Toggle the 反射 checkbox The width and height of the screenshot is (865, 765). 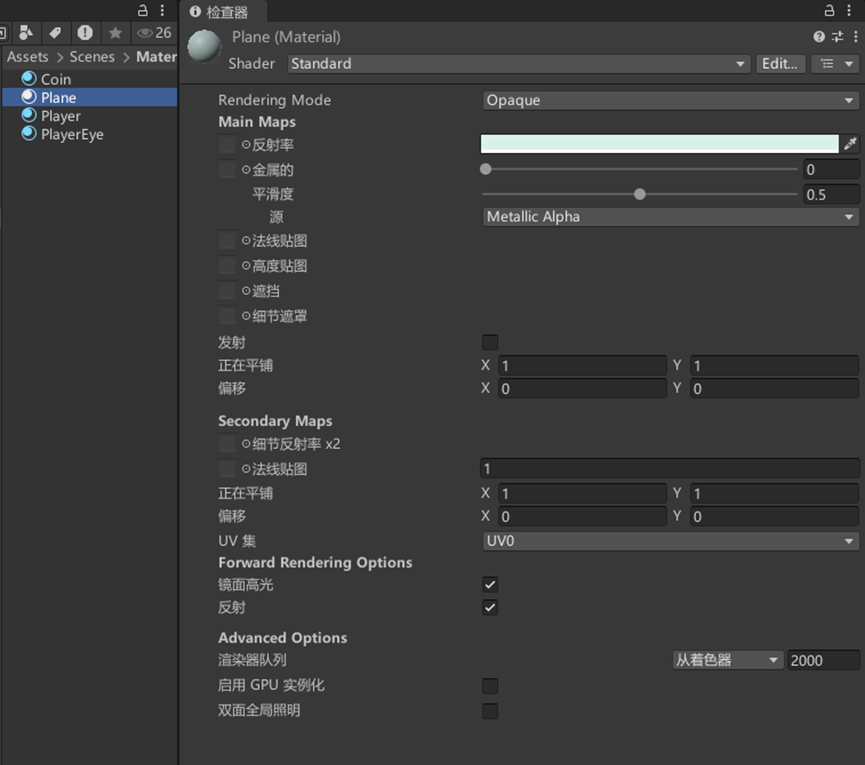click(490, 607)
